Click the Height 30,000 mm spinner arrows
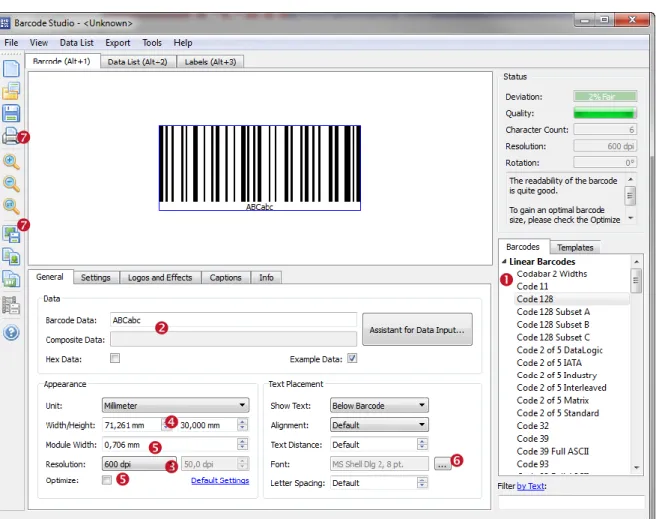This screenshot has width=656, height=519. tap(242, 425)
